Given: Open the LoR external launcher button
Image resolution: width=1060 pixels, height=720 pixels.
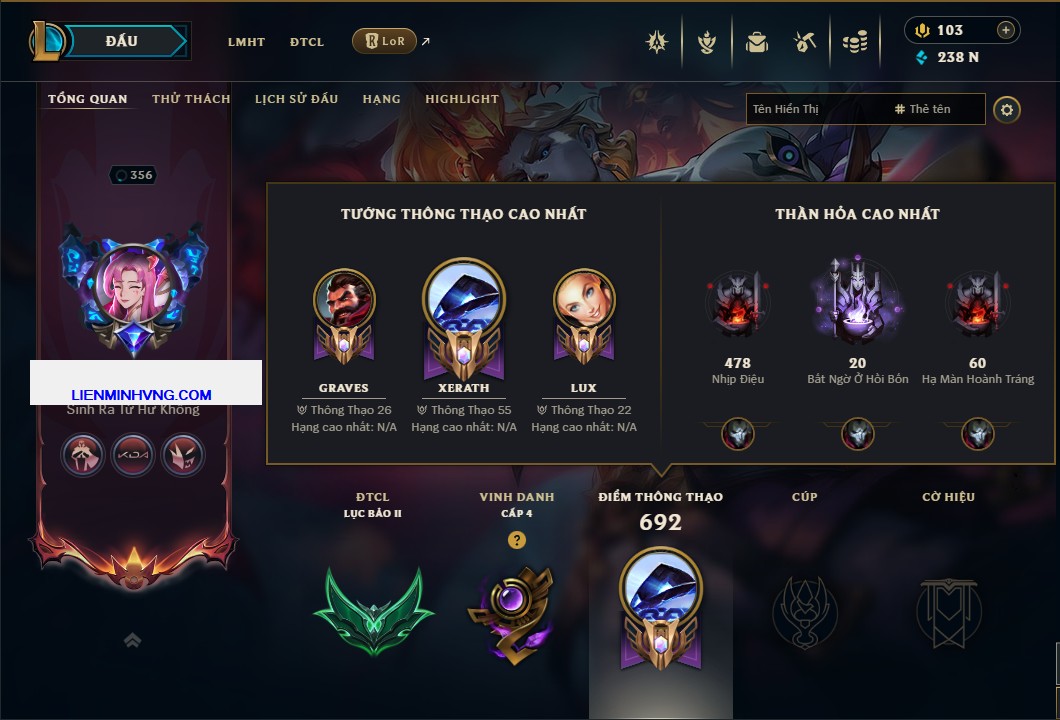Looking at the screenshot, I should point(384,41).
